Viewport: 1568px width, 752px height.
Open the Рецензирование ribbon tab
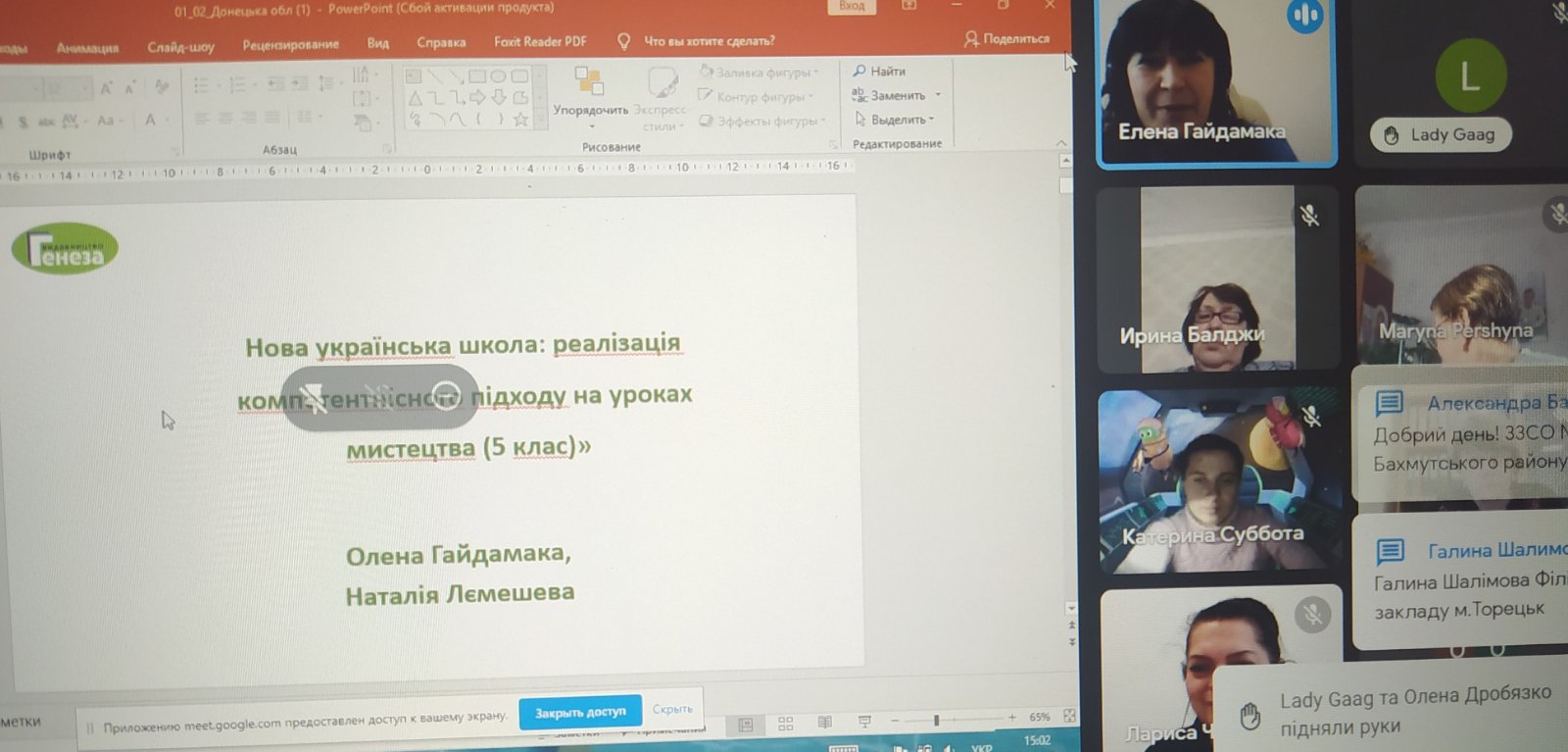[290, 44]
